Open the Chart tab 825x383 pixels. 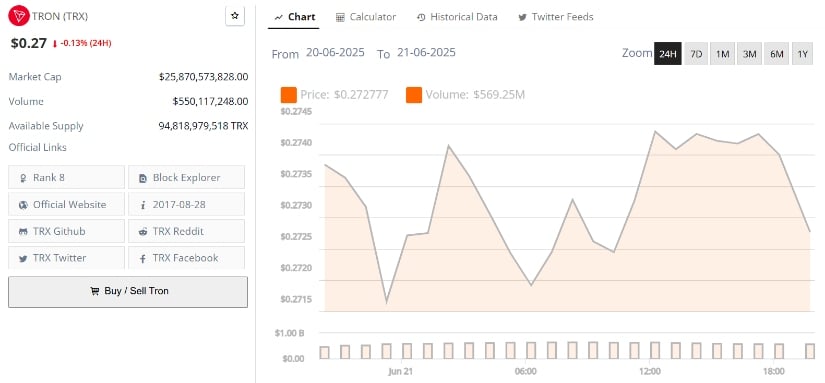[295, 17]
